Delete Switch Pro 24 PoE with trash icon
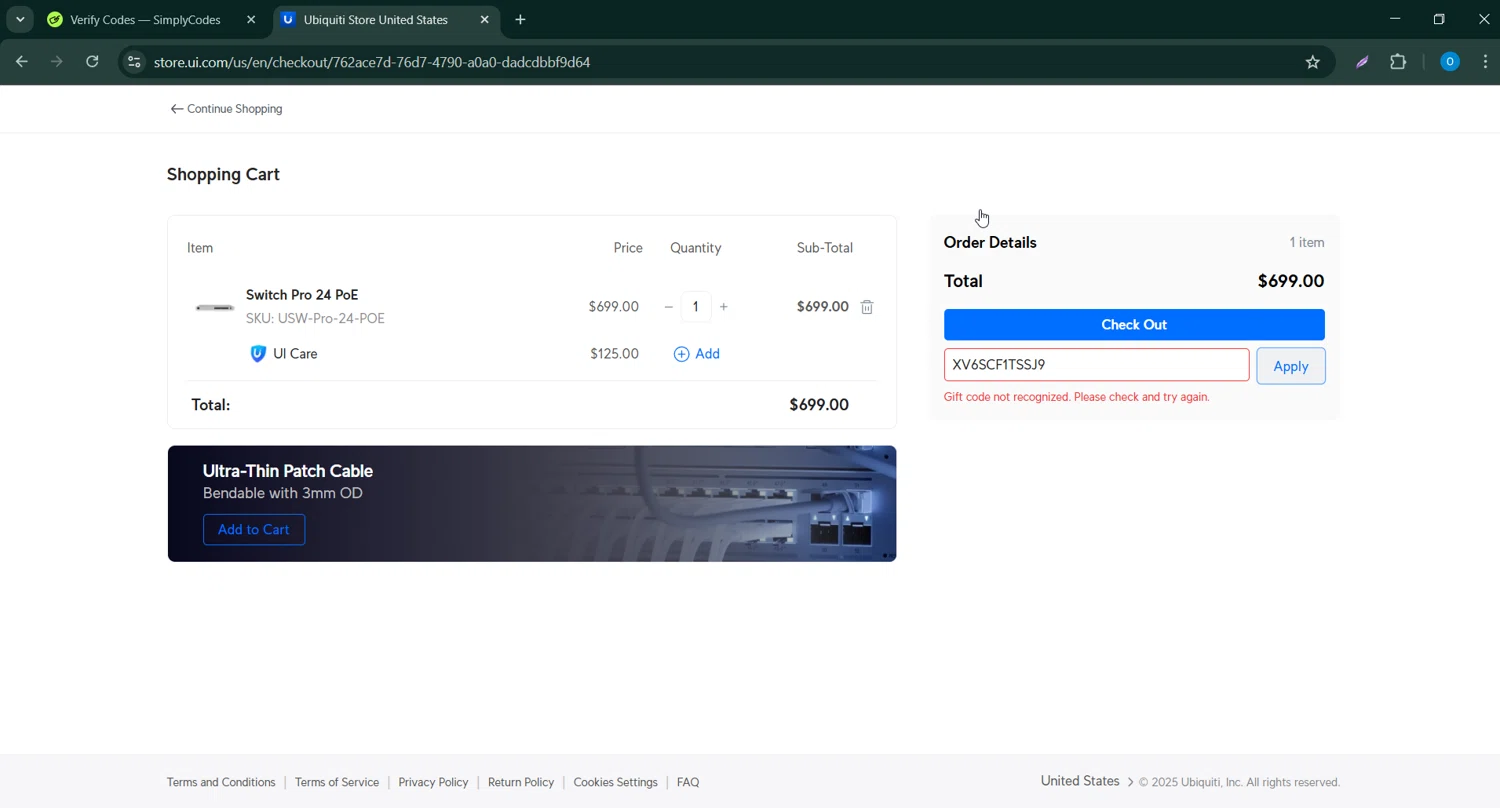This screenshot has width=1500, height=808. 867,307
